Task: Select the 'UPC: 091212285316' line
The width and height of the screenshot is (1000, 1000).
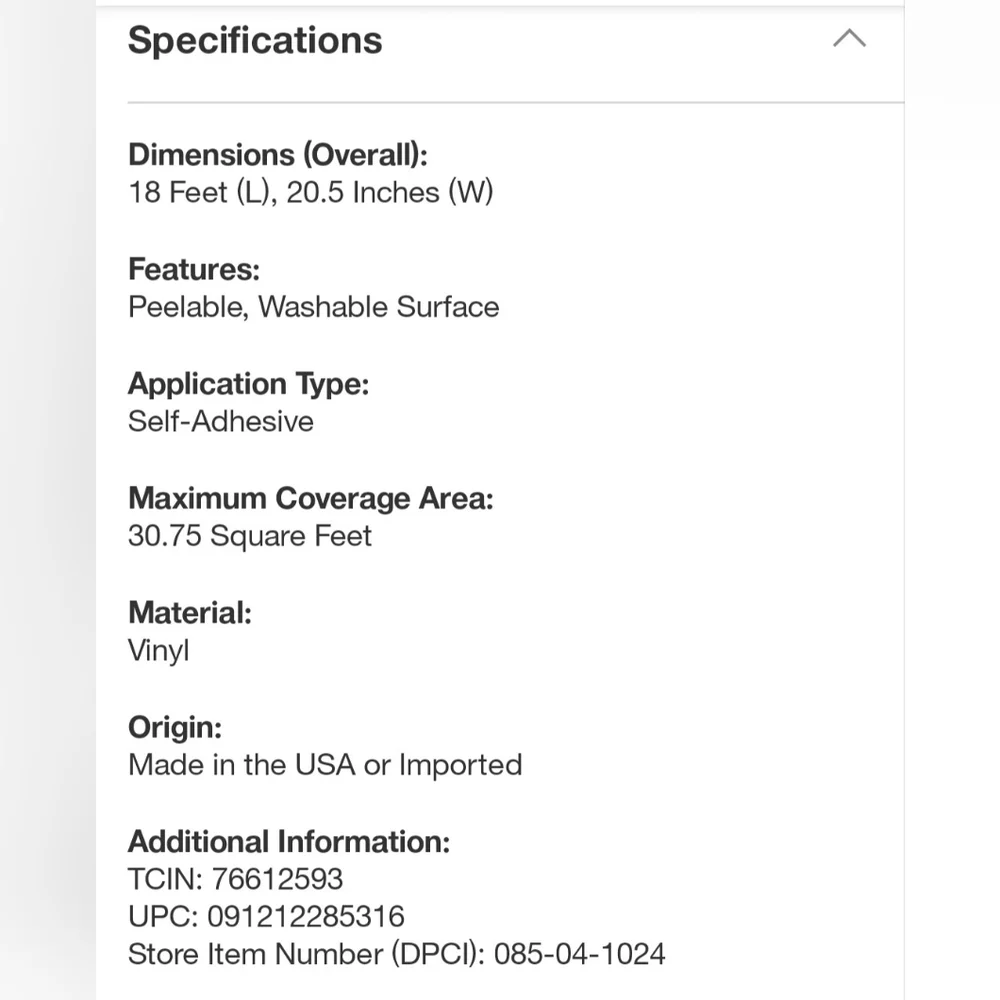Action: point(266,916)
